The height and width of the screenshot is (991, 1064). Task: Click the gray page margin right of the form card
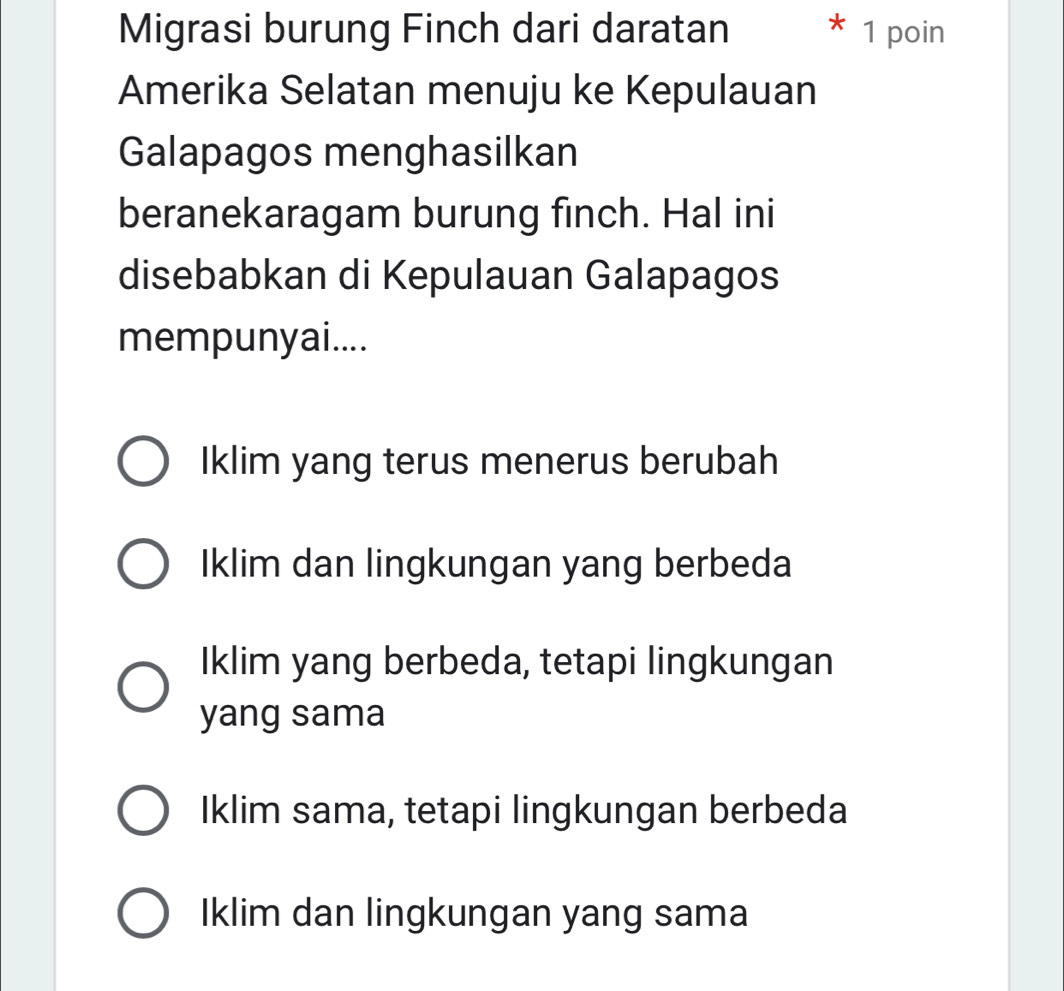click(1037, 496)
